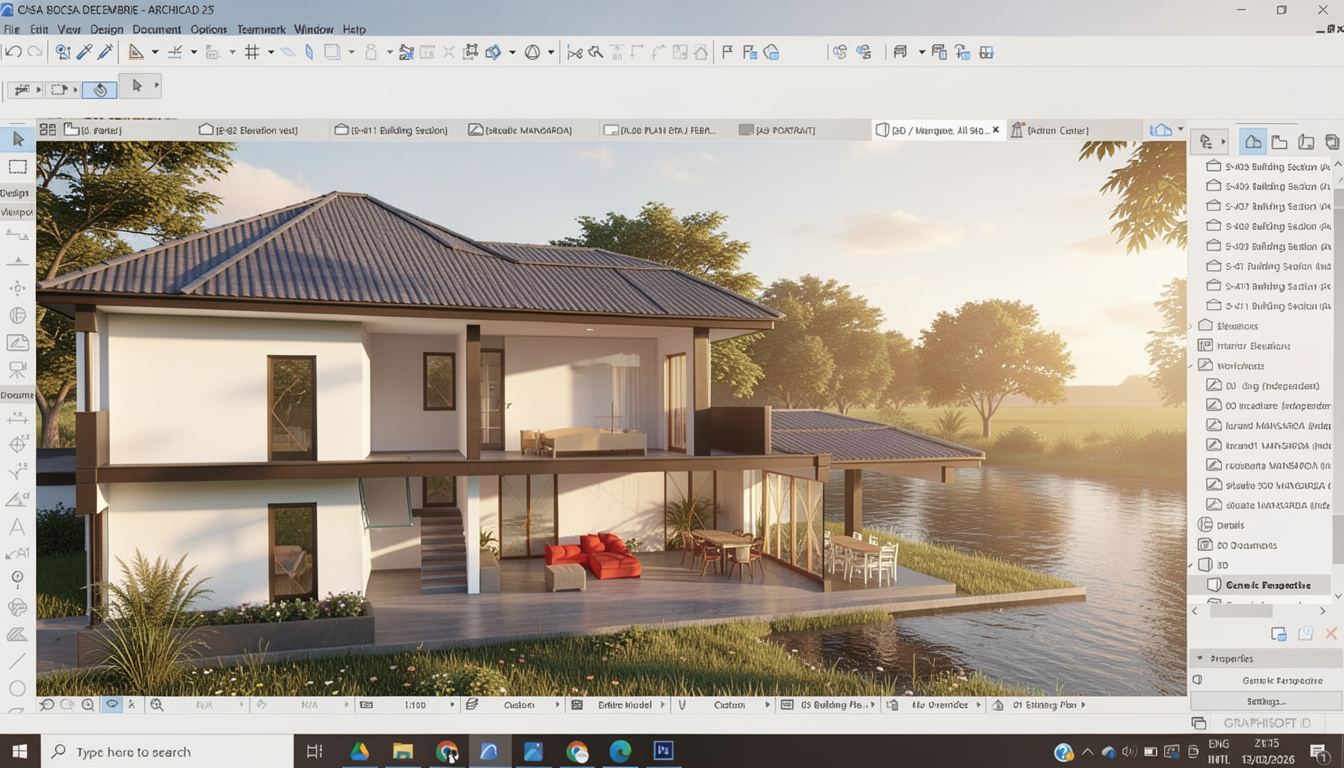Click the Pick Up Parameters eyedropper icon
This screenshot has height=768, width=1344.
[85, 52]
